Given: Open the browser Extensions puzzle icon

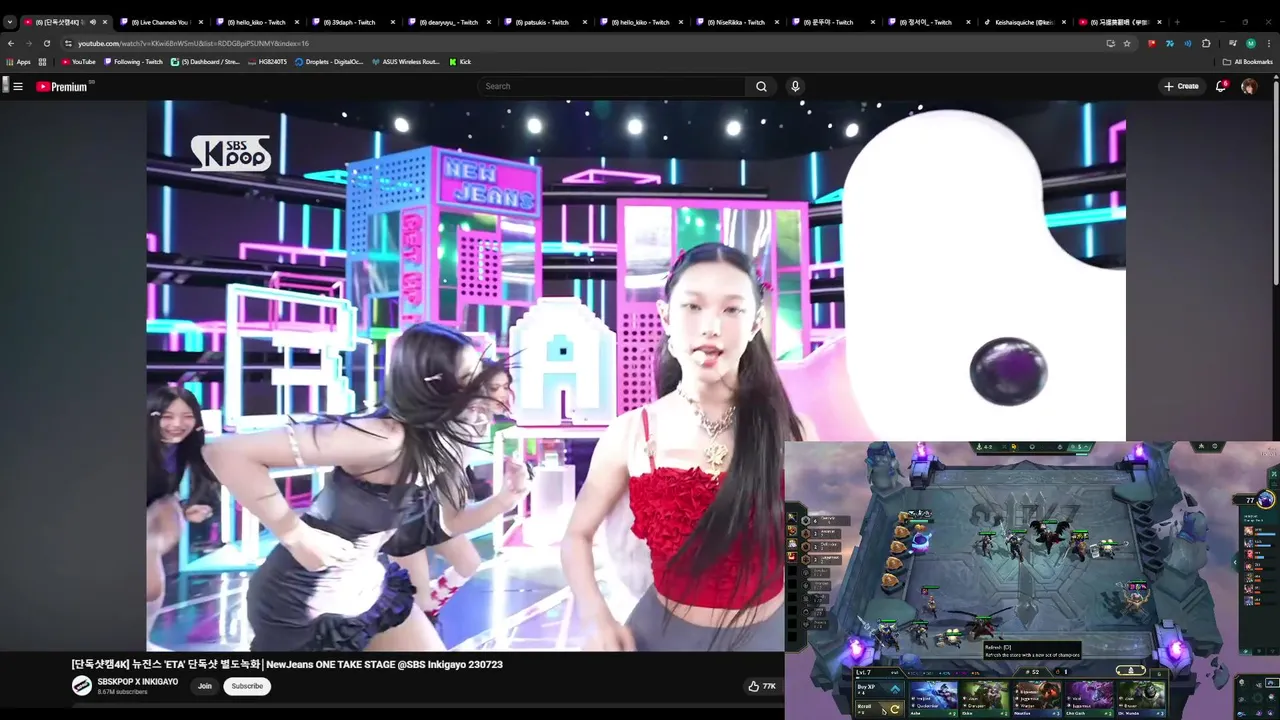Looking at the screenshot, I should click(x=1206, y=43).
